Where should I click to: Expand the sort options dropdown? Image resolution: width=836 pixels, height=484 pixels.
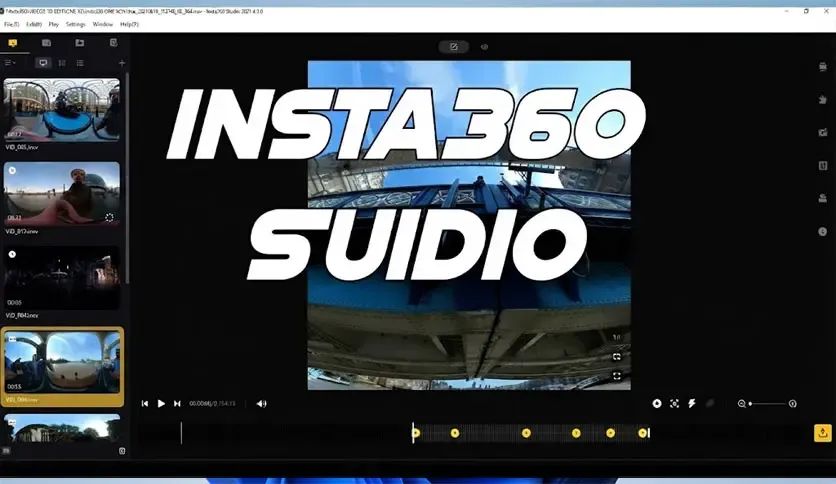[x=10, y=63]
